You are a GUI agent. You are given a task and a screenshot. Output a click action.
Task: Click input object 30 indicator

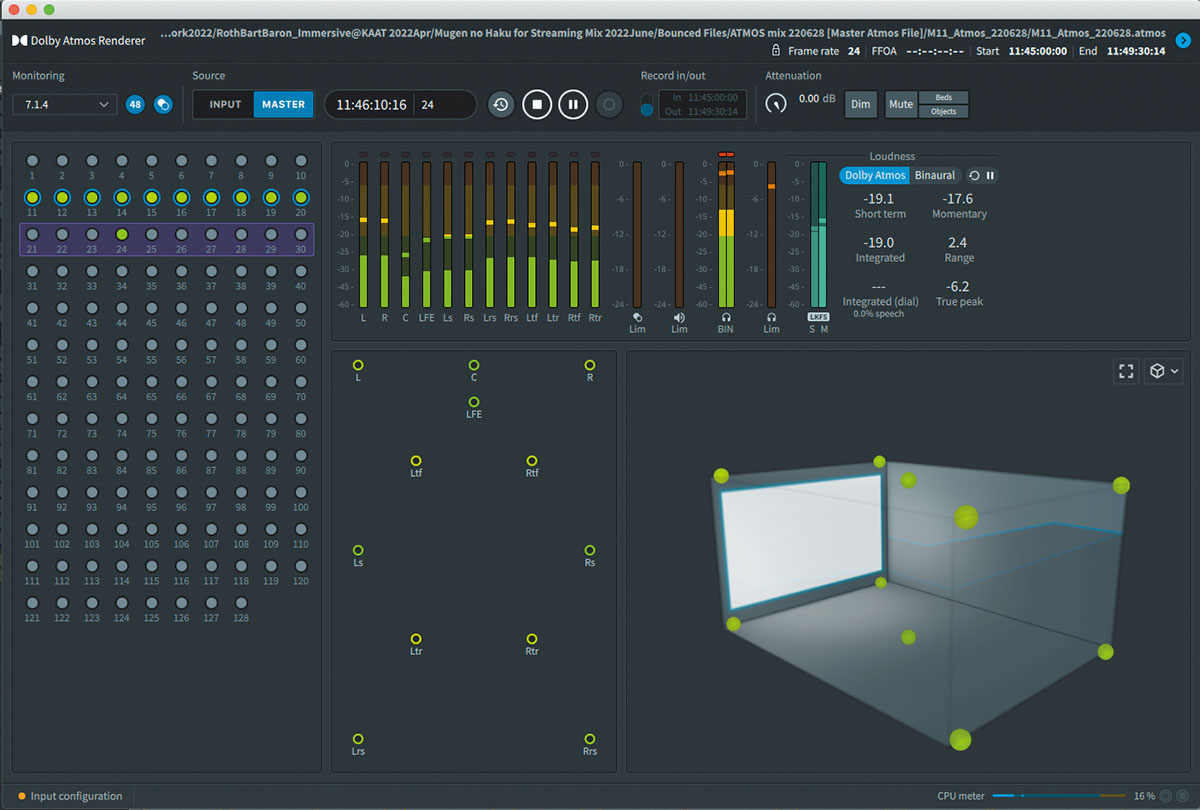tap(301, 234)
